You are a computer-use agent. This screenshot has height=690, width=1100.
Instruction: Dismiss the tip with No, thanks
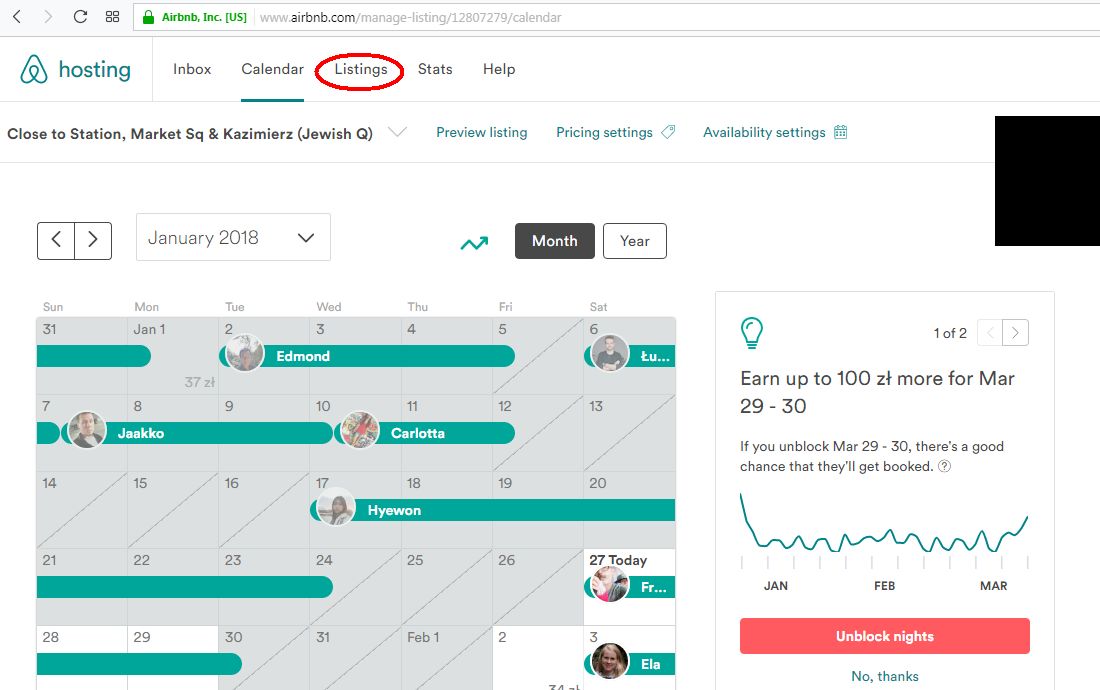tap(884, 676)
